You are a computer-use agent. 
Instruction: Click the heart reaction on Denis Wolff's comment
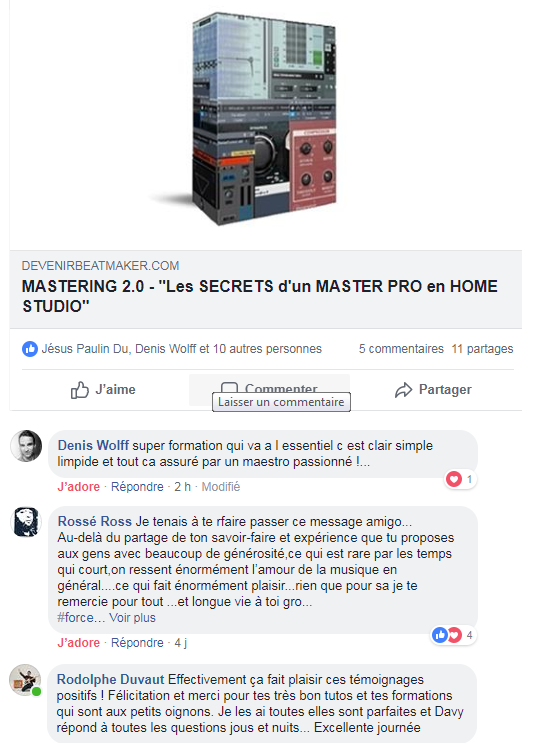pos(454,479)
